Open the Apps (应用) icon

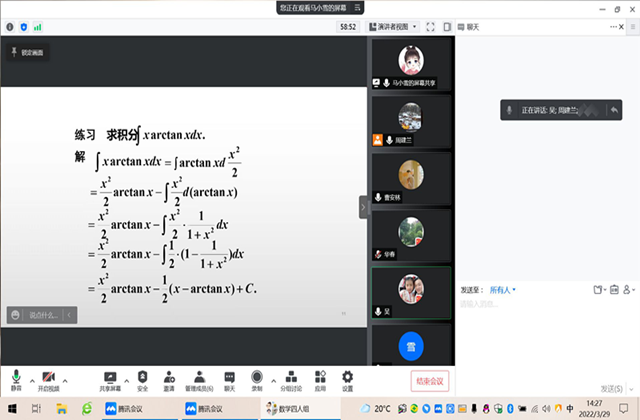[x=319, y=377]
